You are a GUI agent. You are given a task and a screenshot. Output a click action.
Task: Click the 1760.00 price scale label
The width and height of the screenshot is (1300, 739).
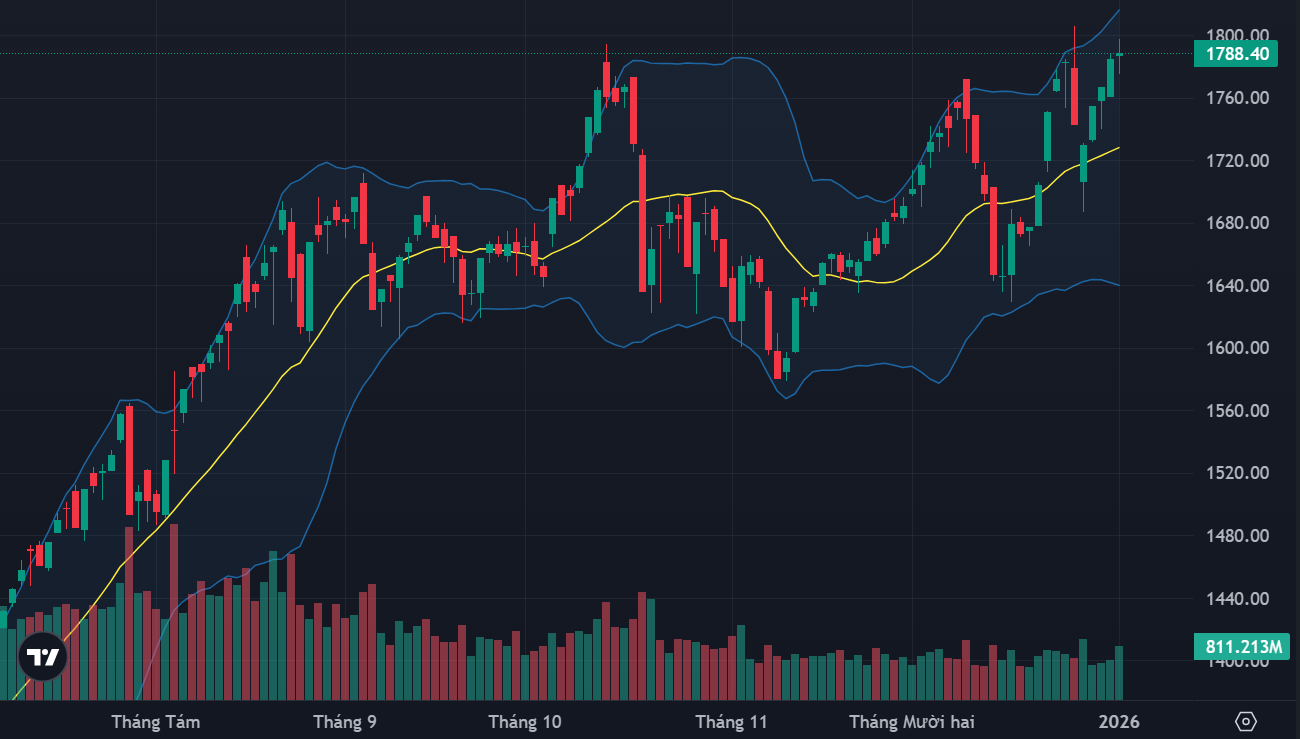point(1237,98)
